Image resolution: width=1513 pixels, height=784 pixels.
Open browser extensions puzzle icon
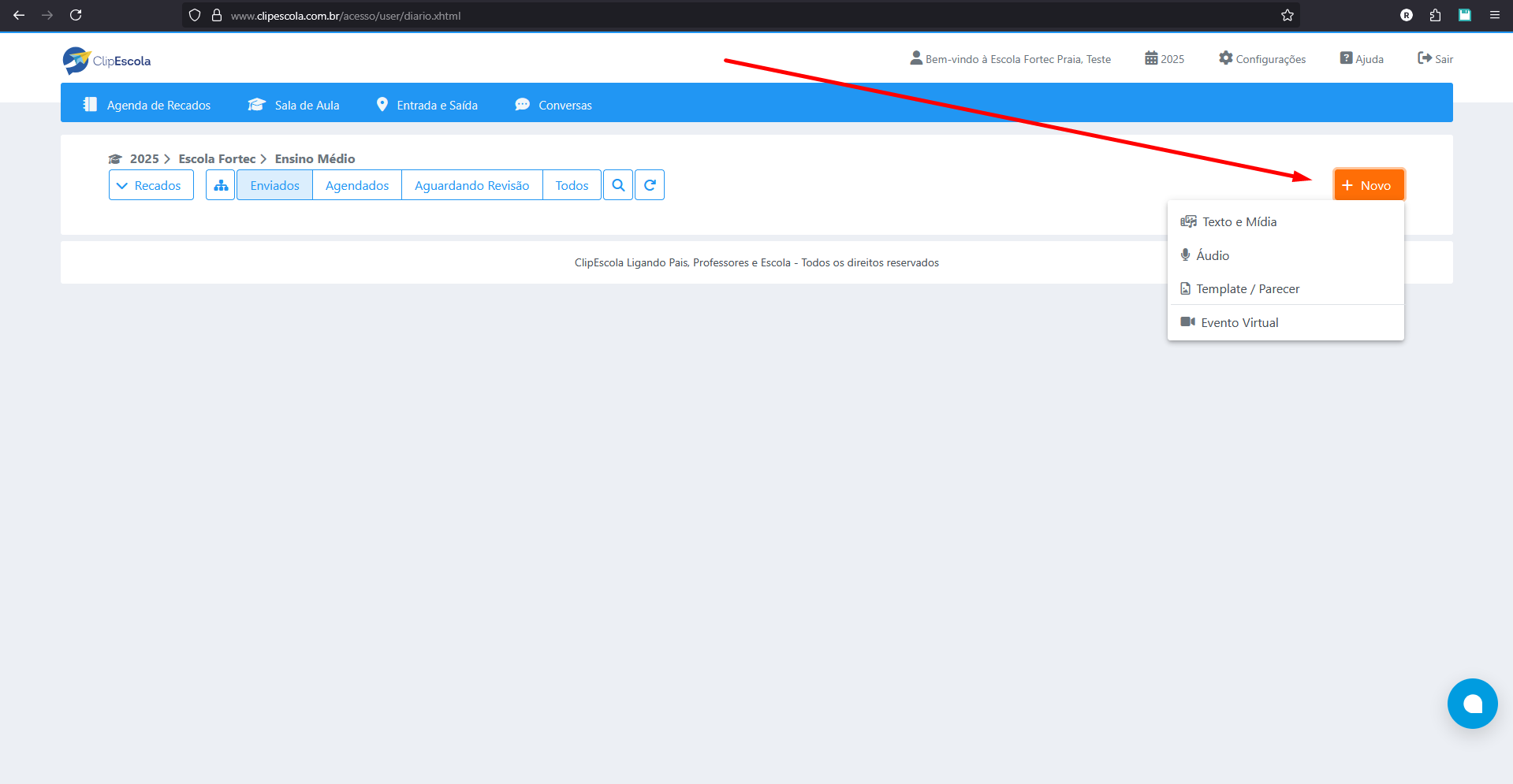point(1435,15)
